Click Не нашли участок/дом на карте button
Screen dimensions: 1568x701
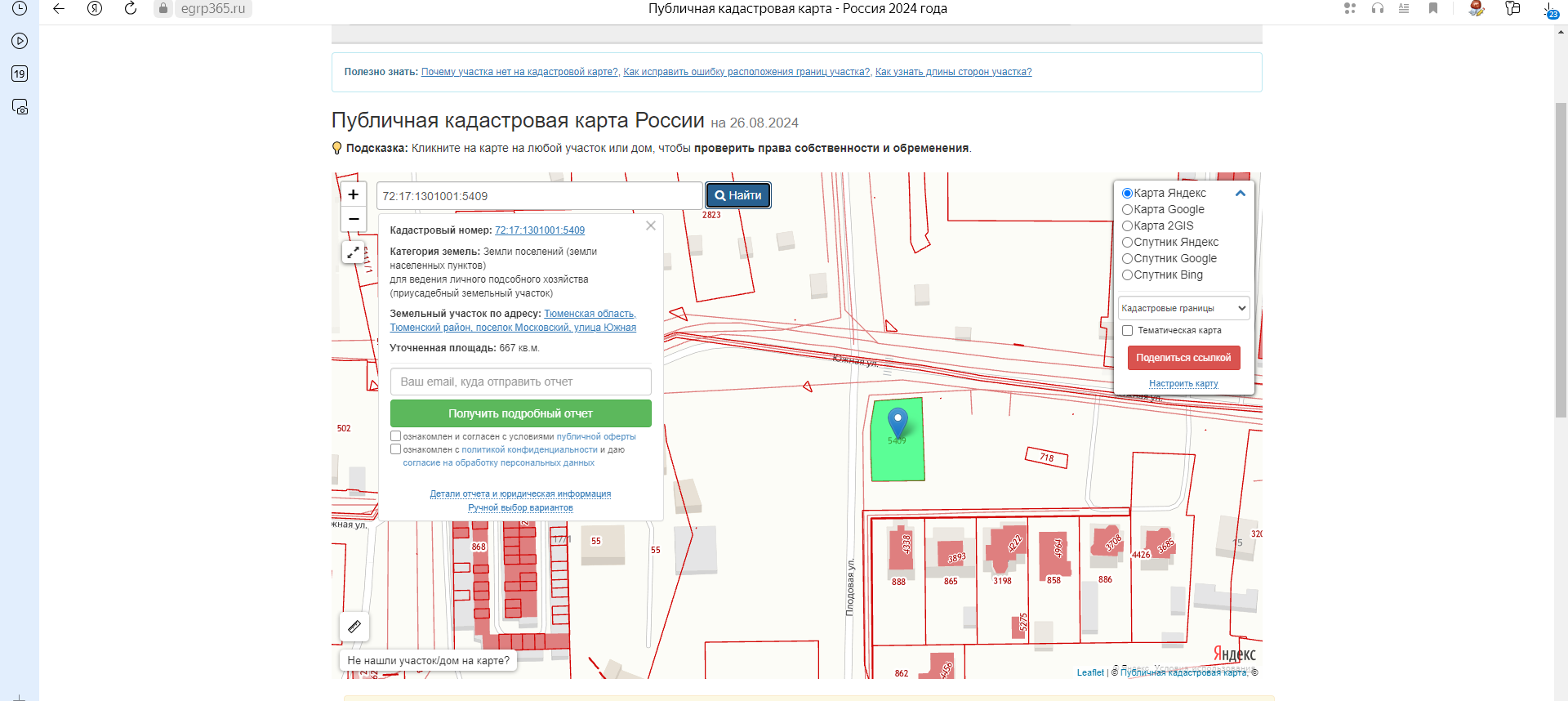pyautogui.click(x=428, y=660)
